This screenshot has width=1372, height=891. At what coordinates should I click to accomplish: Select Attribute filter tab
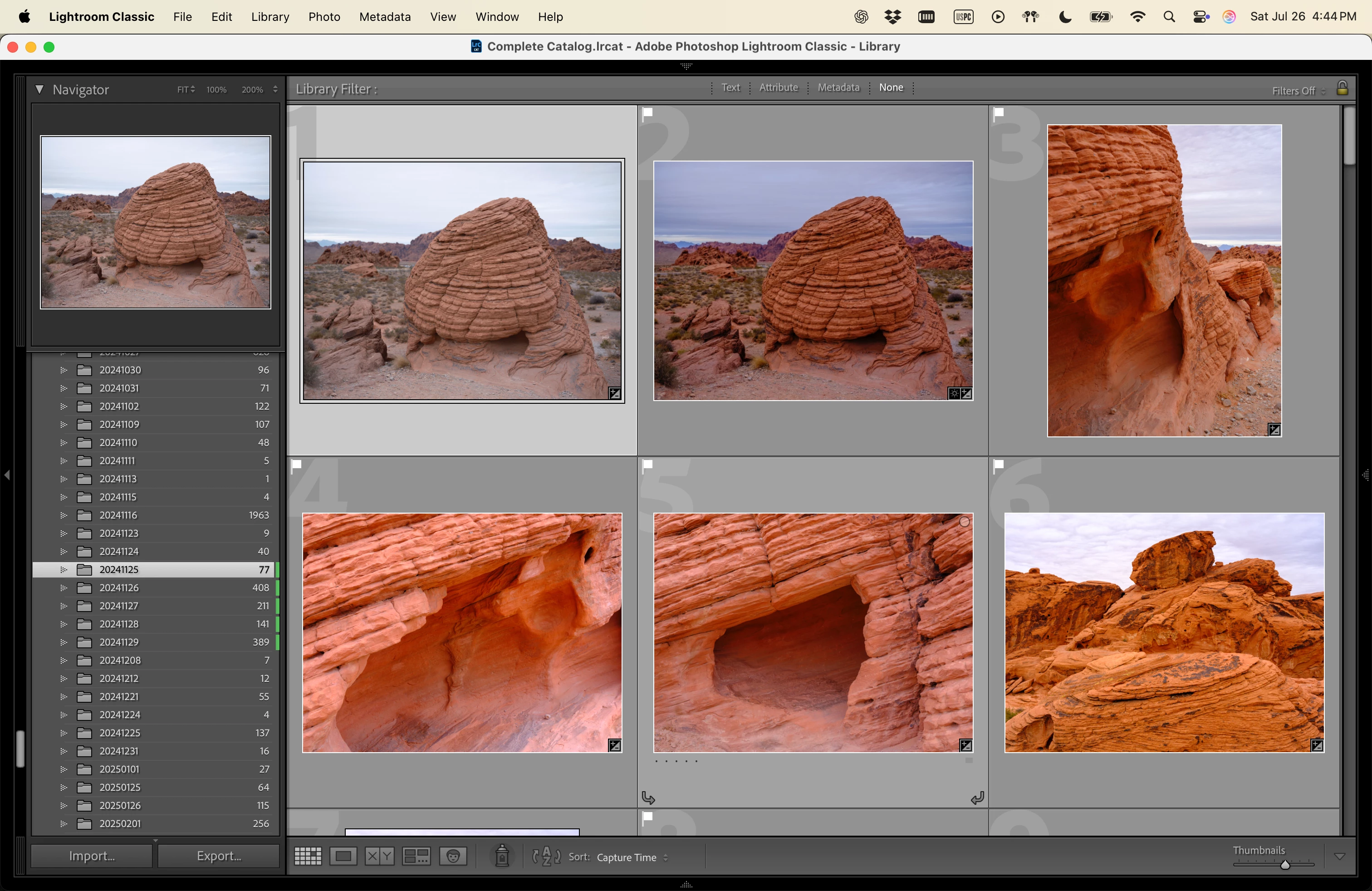(x=778, y=88)
